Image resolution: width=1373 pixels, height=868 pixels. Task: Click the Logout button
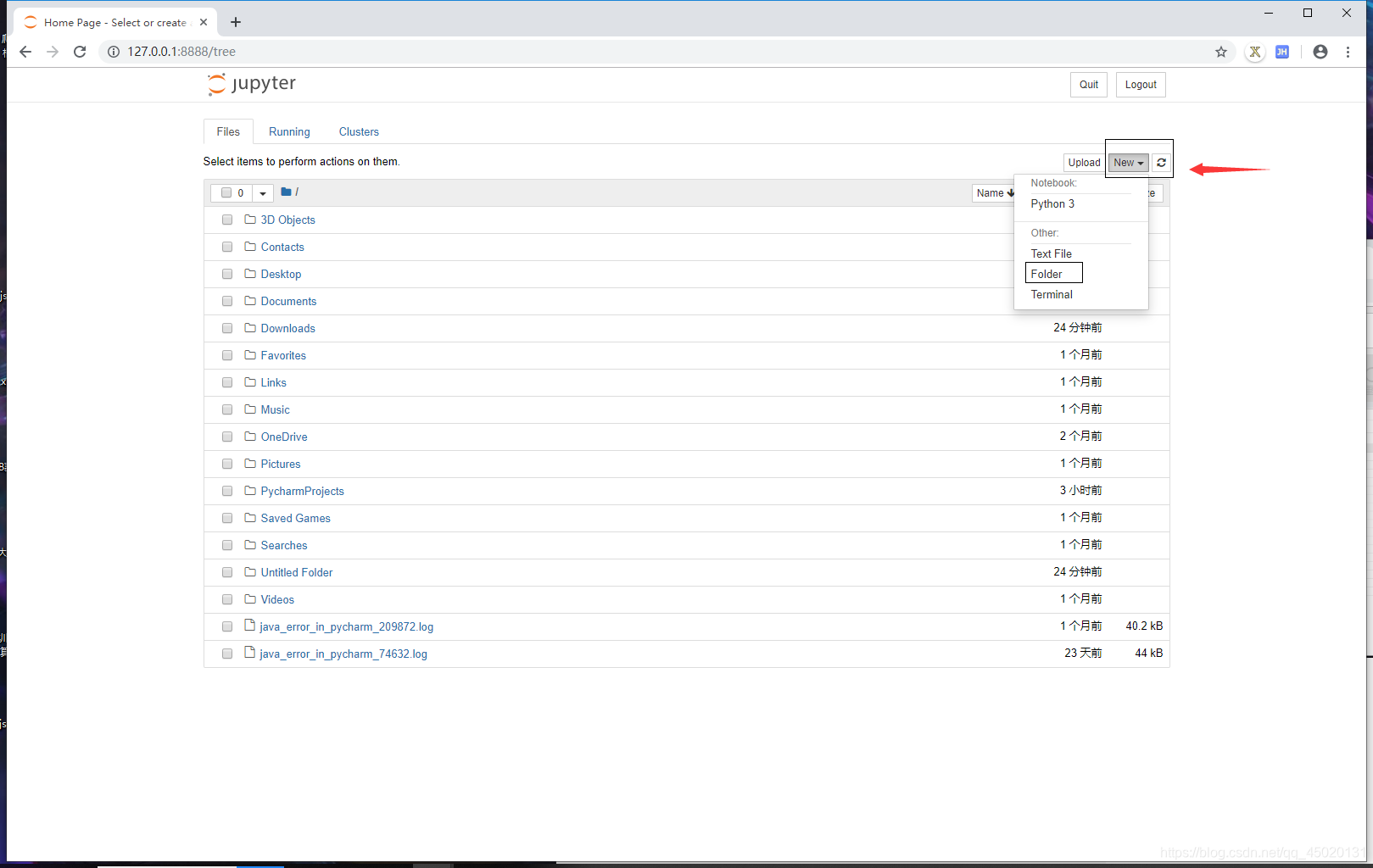coord(1141,85)
